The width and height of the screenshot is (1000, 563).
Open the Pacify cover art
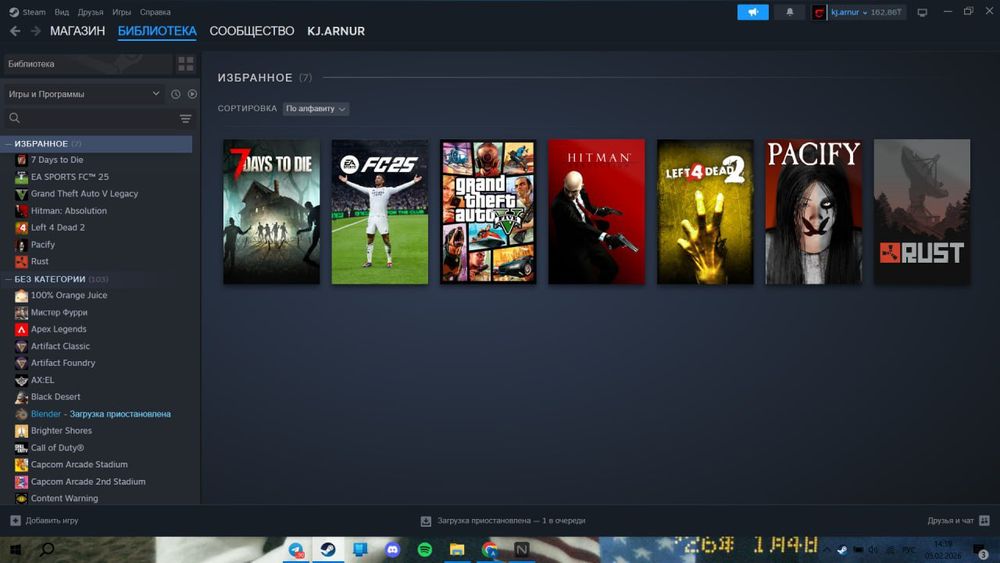click(813, 212)
